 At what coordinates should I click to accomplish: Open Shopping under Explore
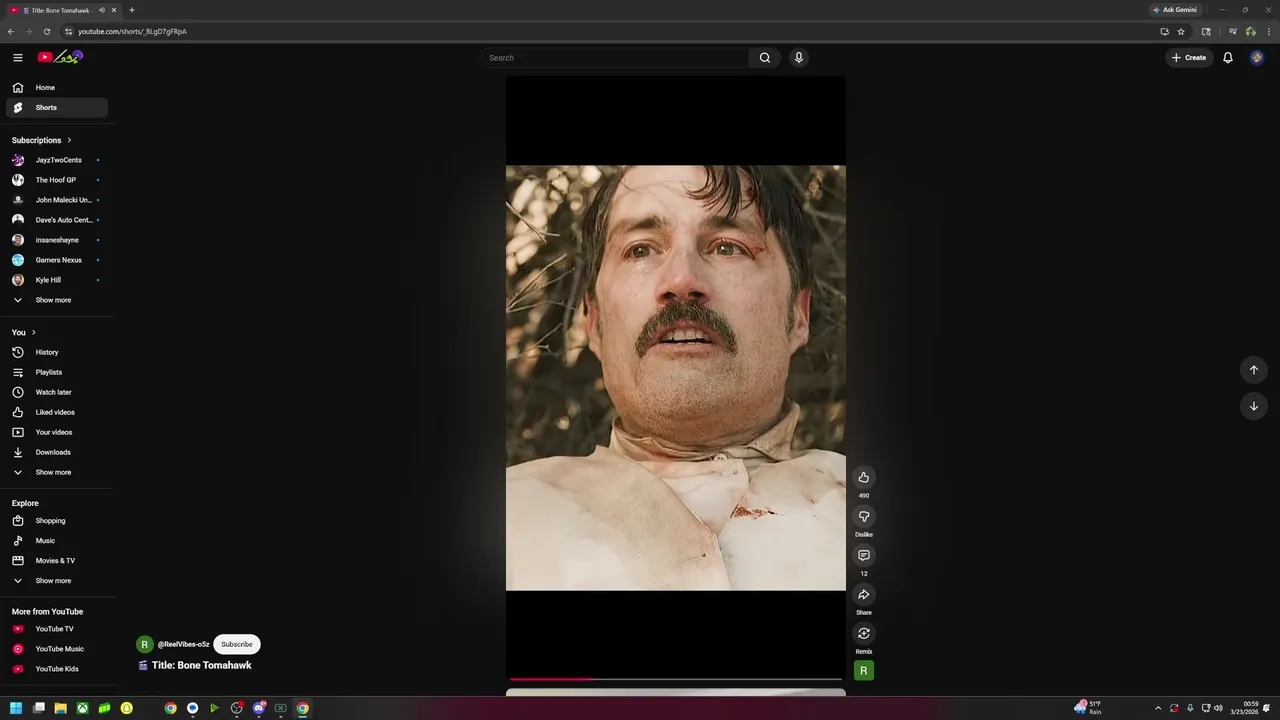click(x=57, y=521)
